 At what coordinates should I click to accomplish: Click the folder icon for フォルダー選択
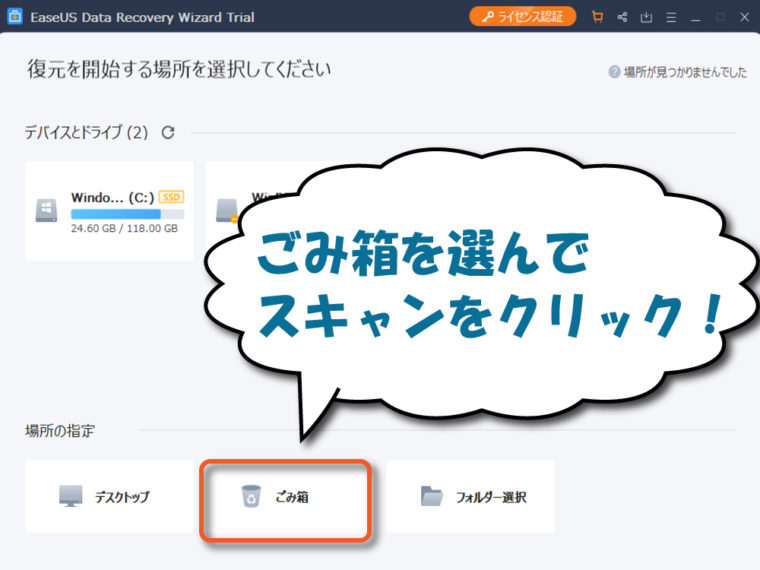point(431,496)
